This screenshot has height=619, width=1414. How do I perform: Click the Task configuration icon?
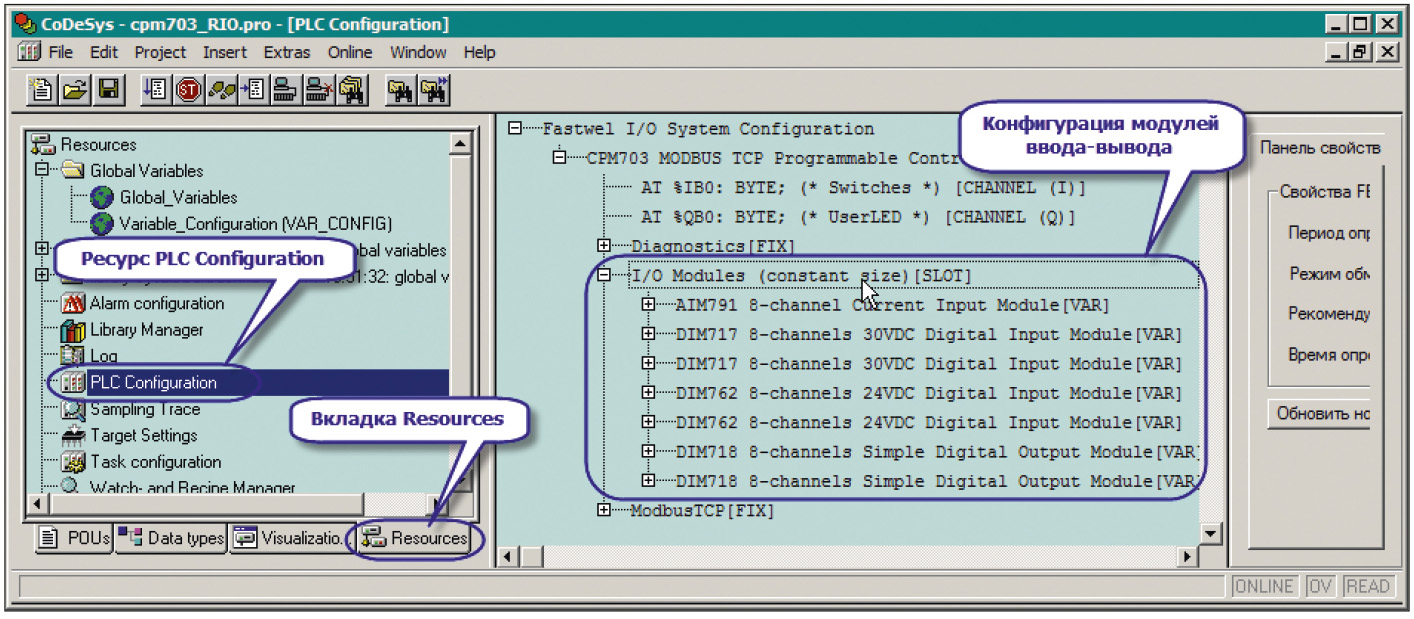click(x=73, y=462)
